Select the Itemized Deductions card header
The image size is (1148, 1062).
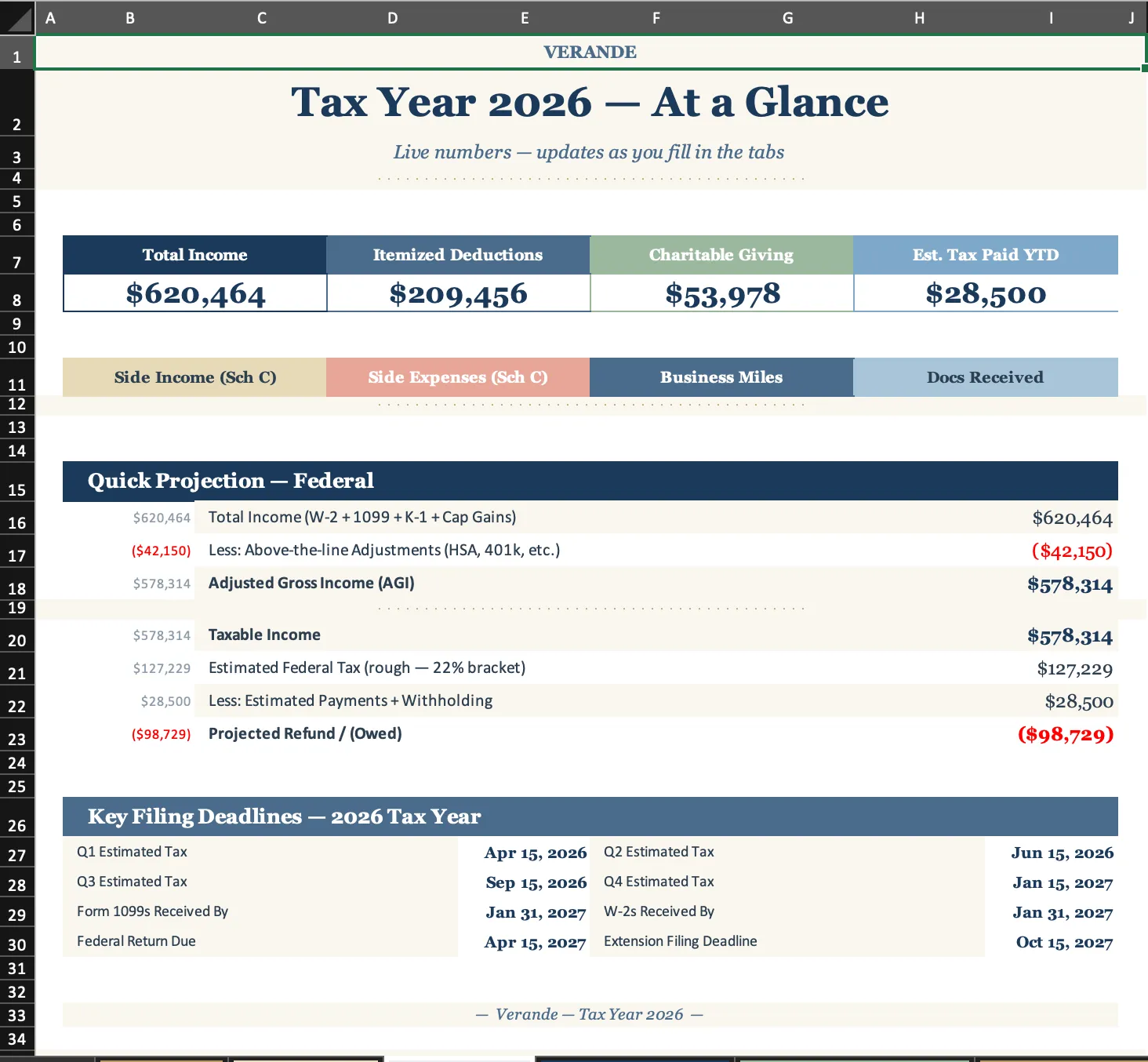(459, 255)
